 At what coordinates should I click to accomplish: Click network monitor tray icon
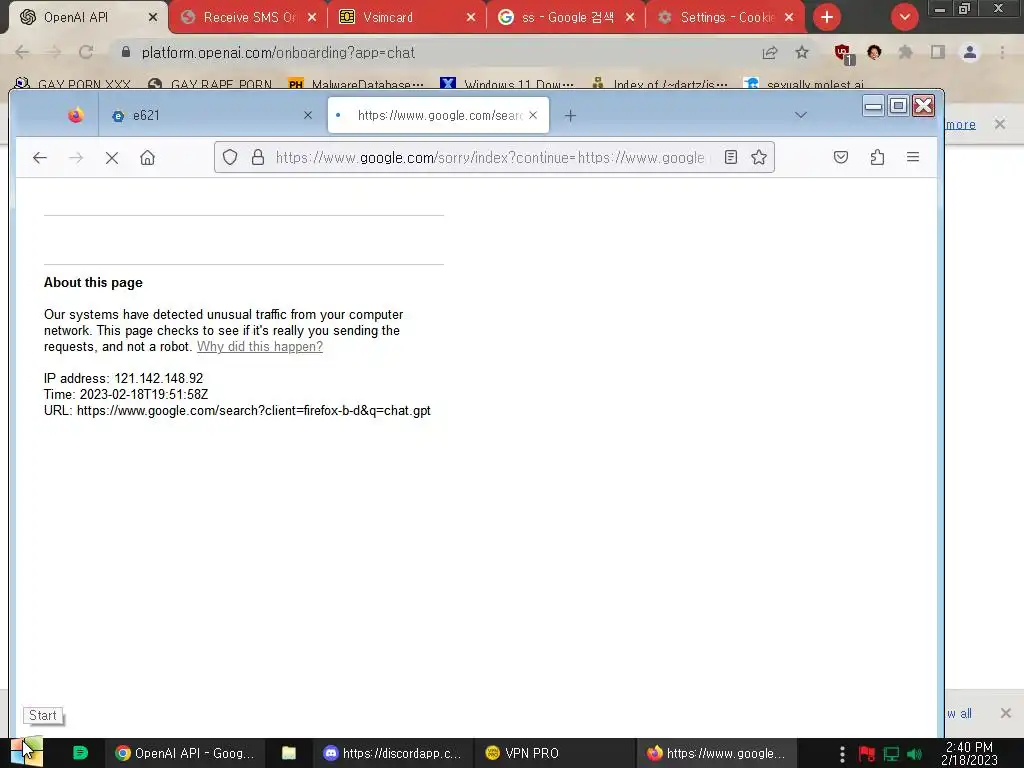[891, 754]
